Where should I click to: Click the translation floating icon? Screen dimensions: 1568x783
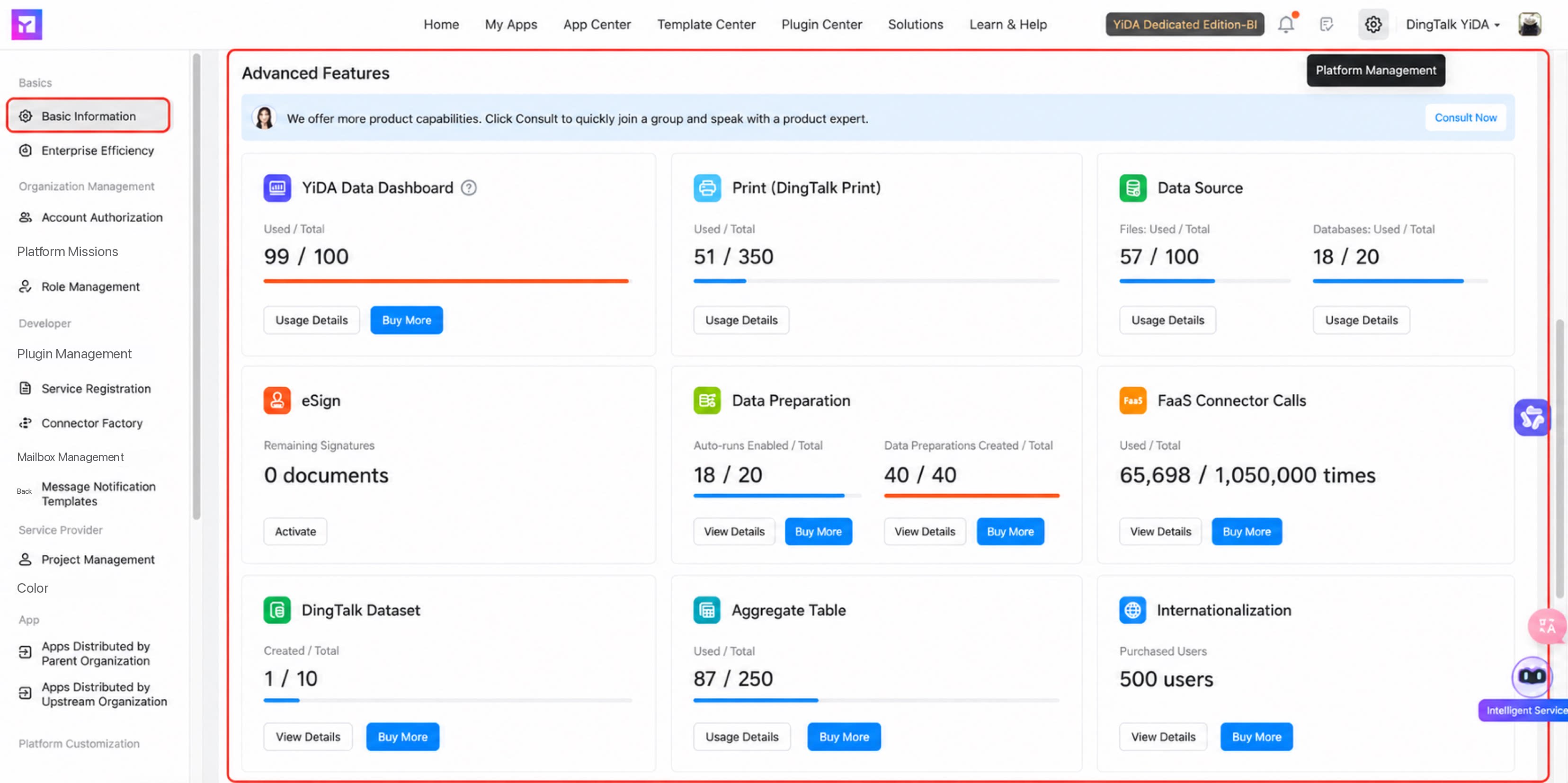[1546, 626]
